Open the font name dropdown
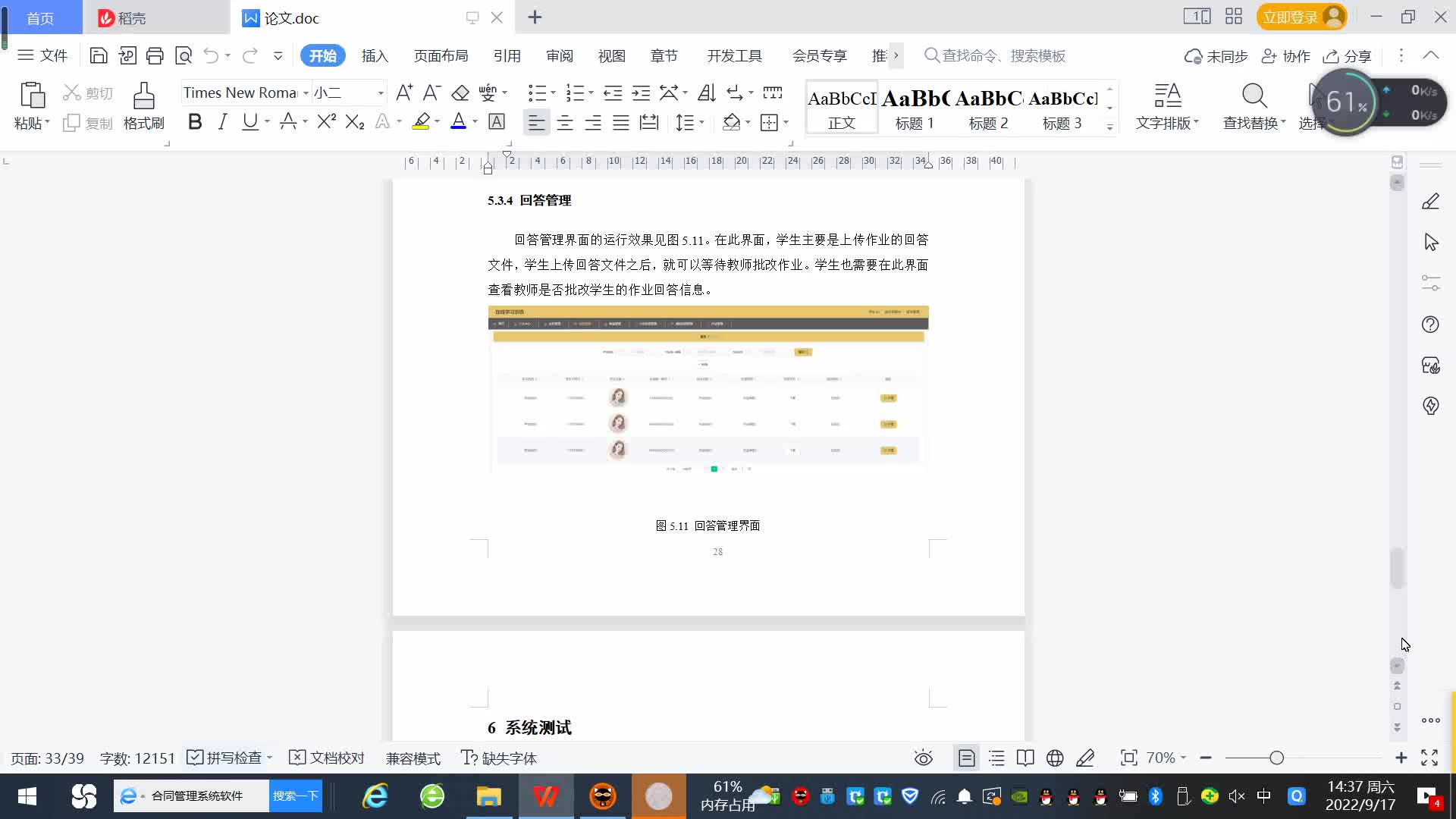 (x=306, y=93)
